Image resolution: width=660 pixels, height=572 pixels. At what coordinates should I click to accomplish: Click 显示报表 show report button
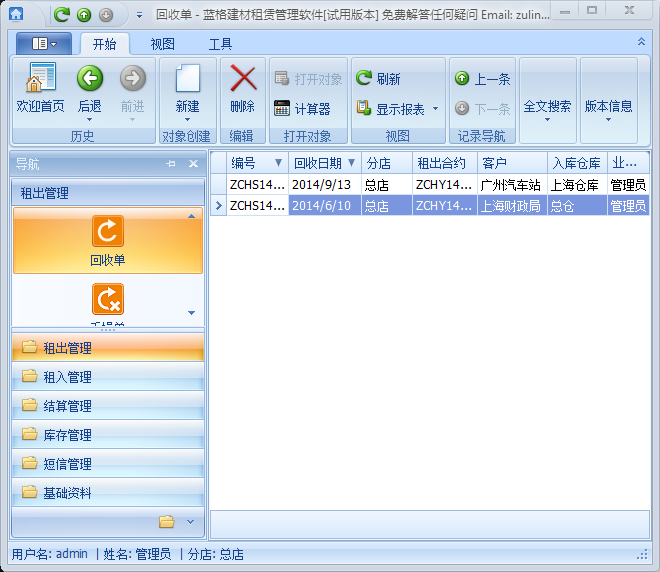tap(390, 109)
